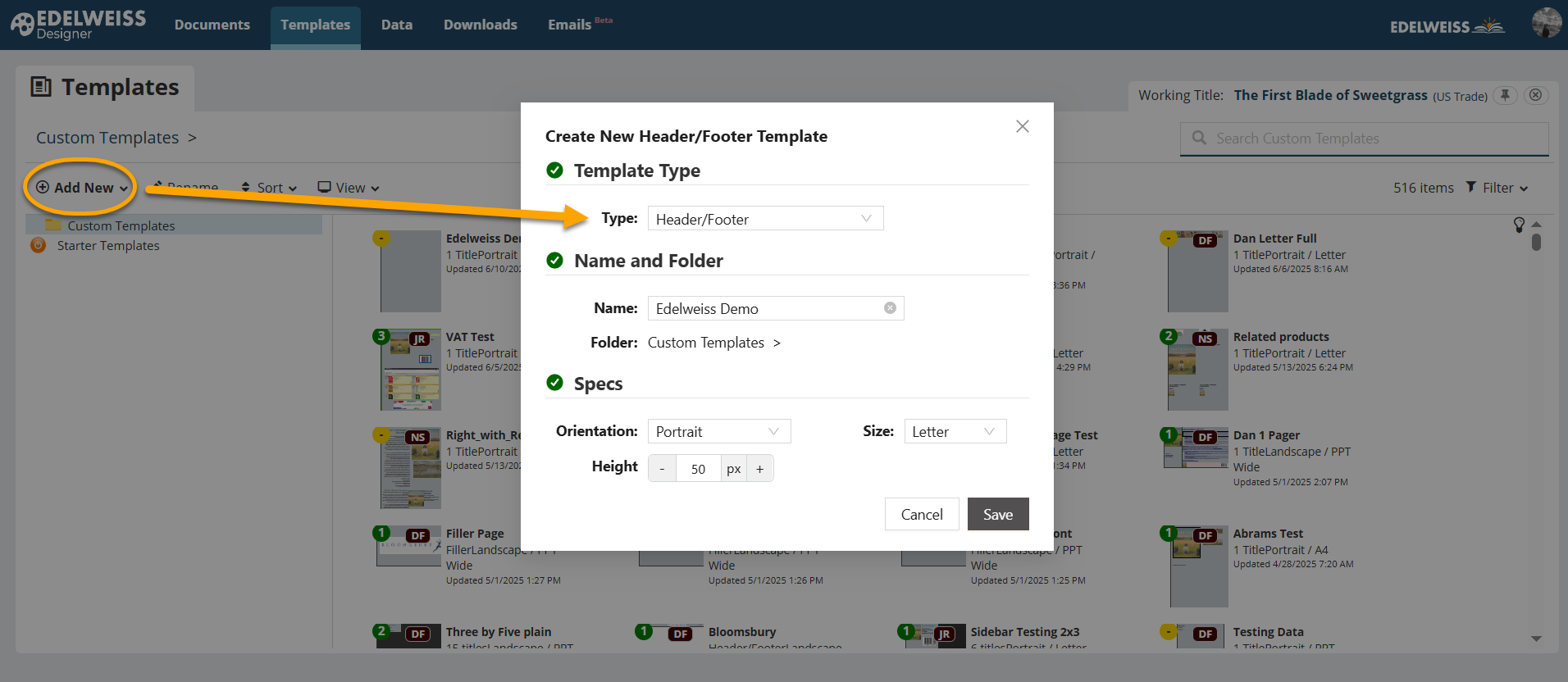Select Starter Templates in tree
The width and height of the screenshot is (1568, 682).
pos(108,245)
